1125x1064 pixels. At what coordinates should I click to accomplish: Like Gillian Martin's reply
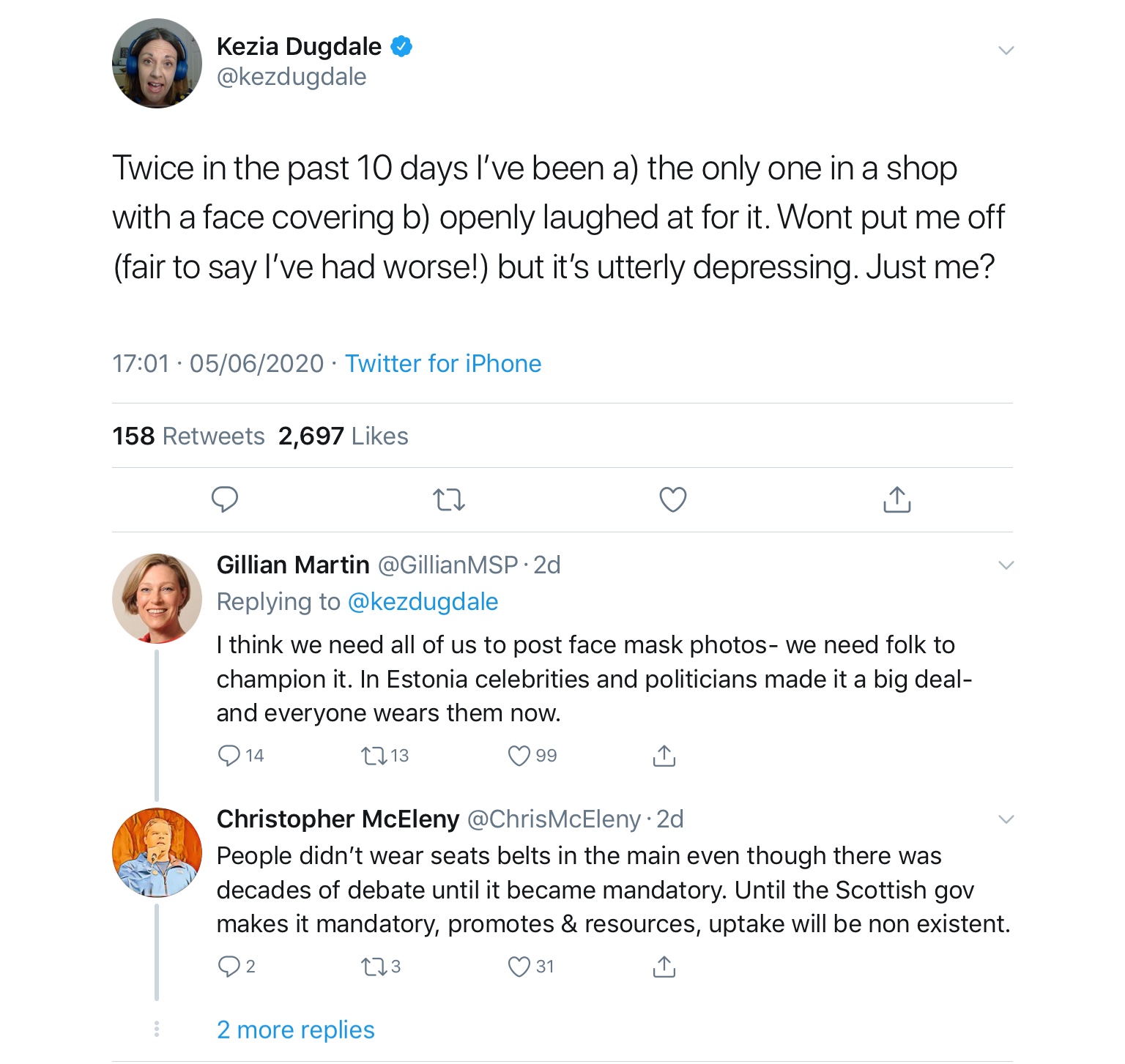(519, 755)
